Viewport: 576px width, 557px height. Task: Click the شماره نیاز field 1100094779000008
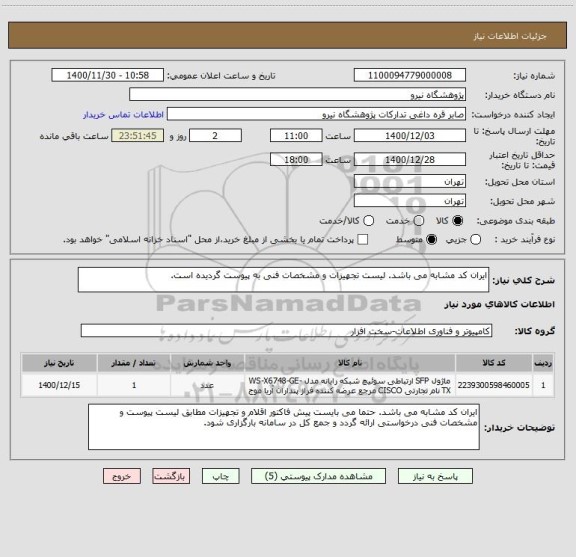pos(410,75)
